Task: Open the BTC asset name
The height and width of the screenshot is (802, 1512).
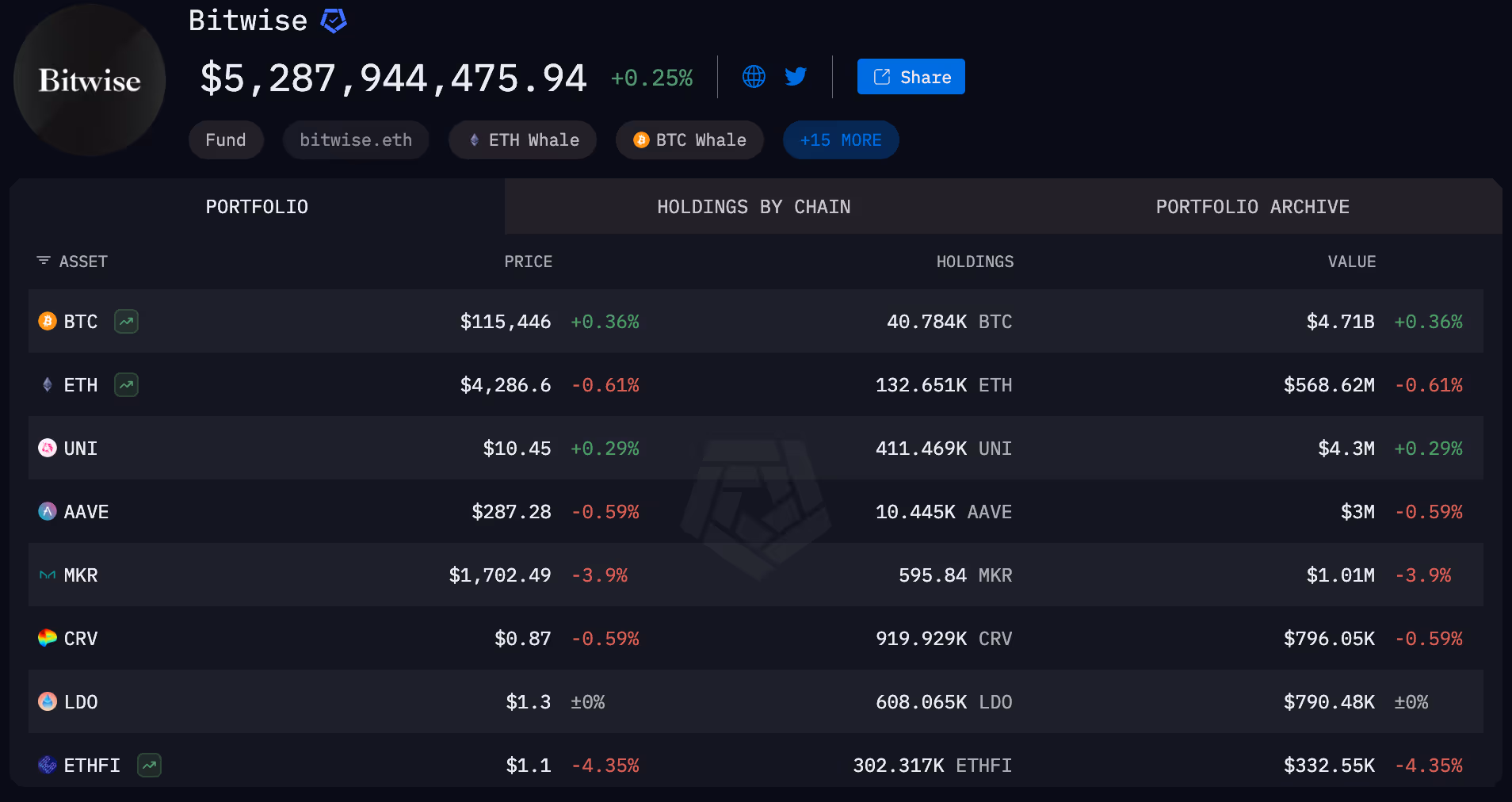Action: (x=81, y=322)
